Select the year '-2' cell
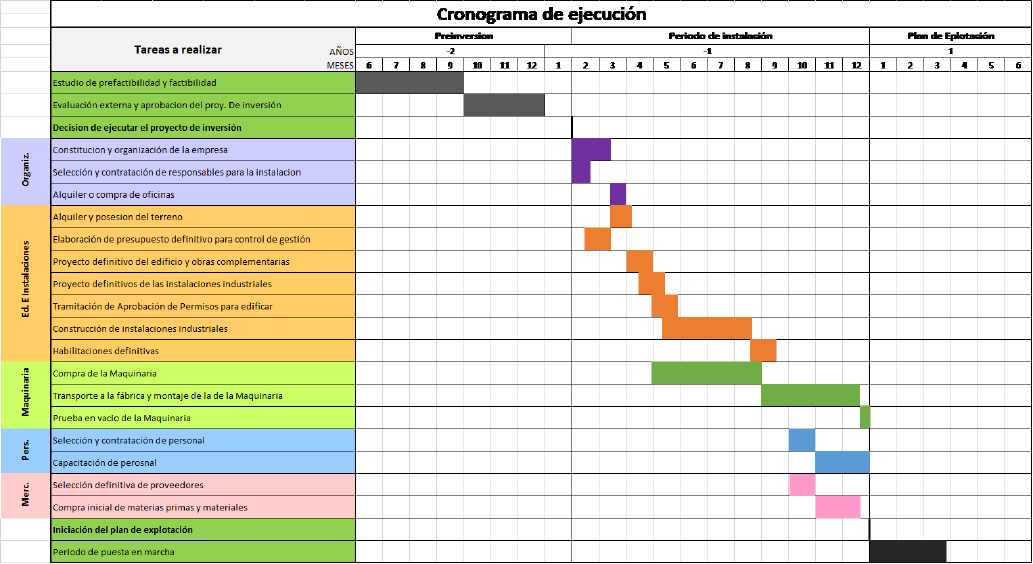The image size is (1033, 564). [450, 51]
